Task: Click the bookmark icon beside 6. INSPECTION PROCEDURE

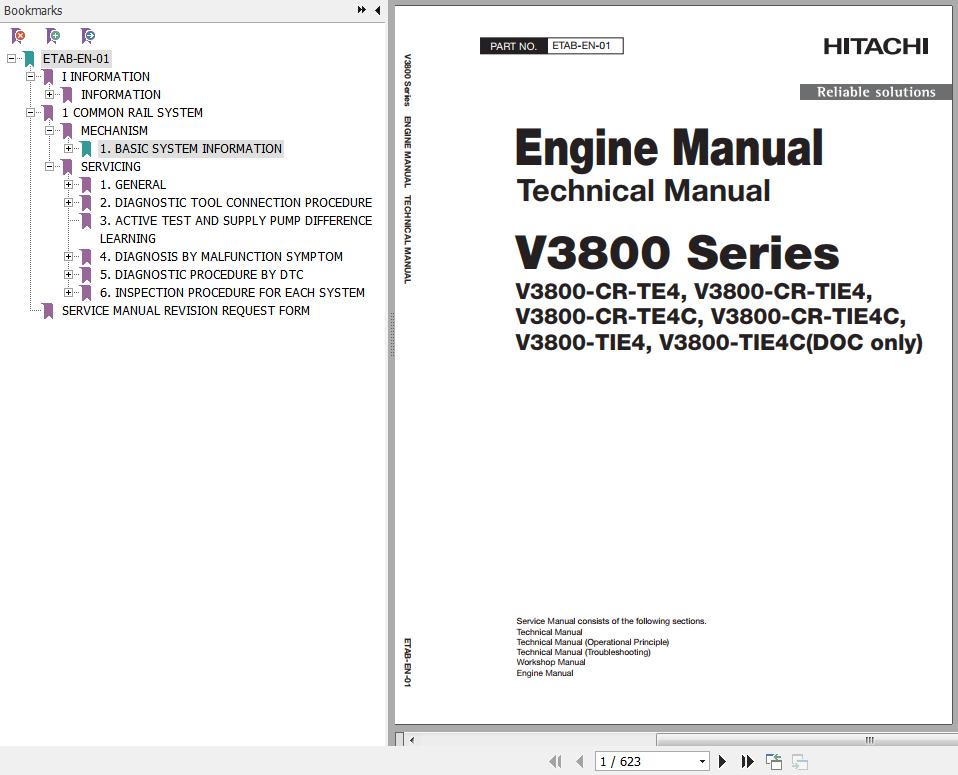Action: 86,293
